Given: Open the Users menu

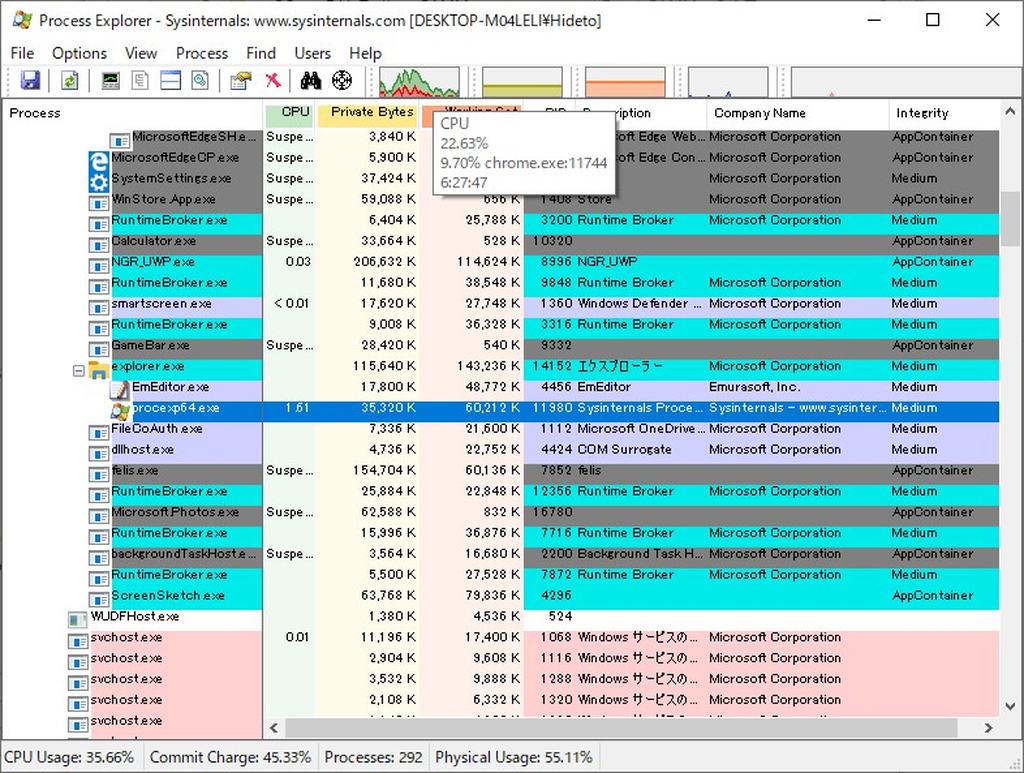Looking at the screenshot, I should point(313,53).
